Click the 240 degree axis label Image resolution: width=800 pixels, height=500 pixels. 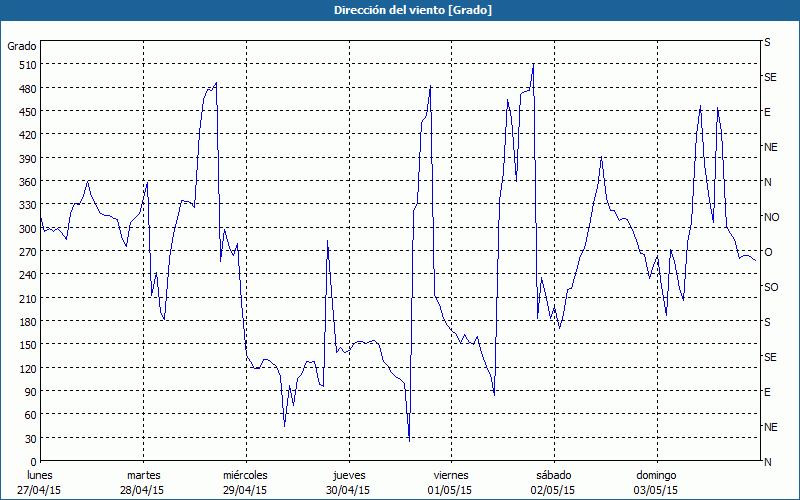pyautogui.click(x=25, y=275)
